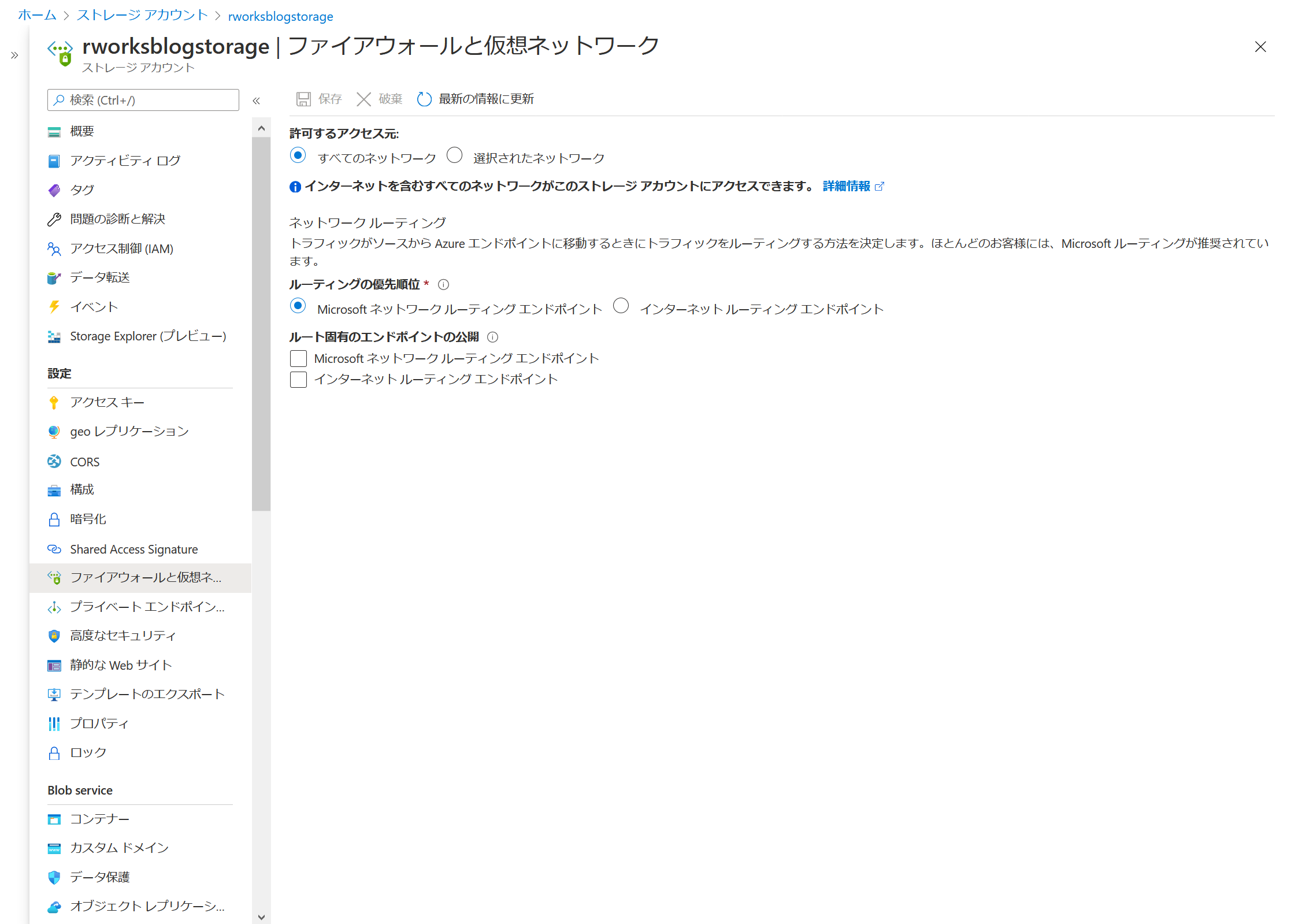This screenshot has height=924, width=1291.
Task: Click the 静的な Web サイト icon
Action: (x=54, y=666)
